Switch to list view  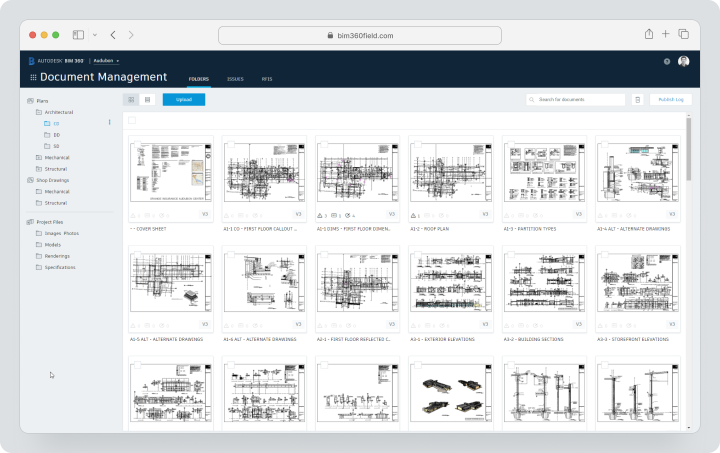pos(147,100)
